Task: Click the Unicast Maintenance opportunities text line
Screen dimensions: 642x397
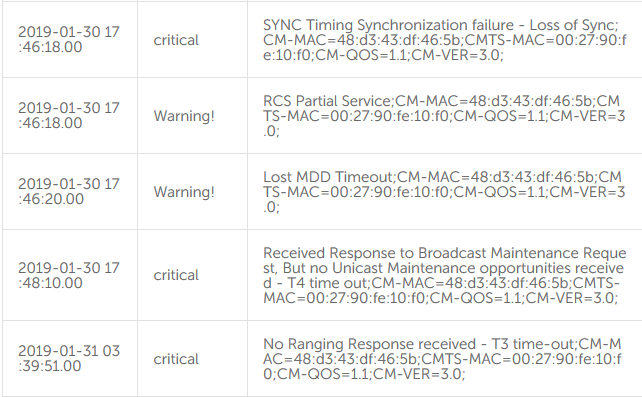Action: (x=443, y=268)
